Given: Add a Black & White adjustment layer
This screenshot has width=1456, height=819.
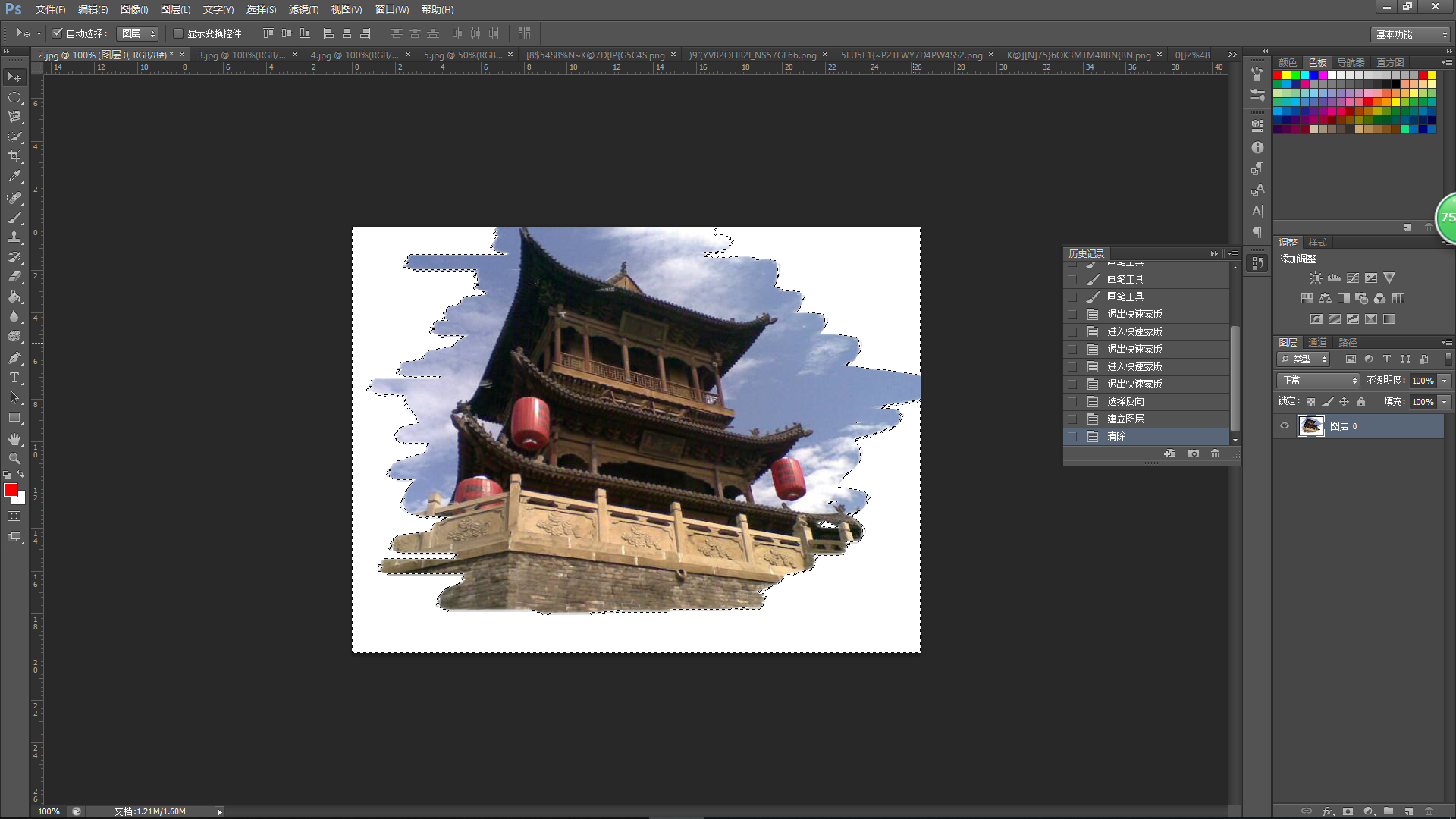Looking at the screenshot, I should 1343,298.
